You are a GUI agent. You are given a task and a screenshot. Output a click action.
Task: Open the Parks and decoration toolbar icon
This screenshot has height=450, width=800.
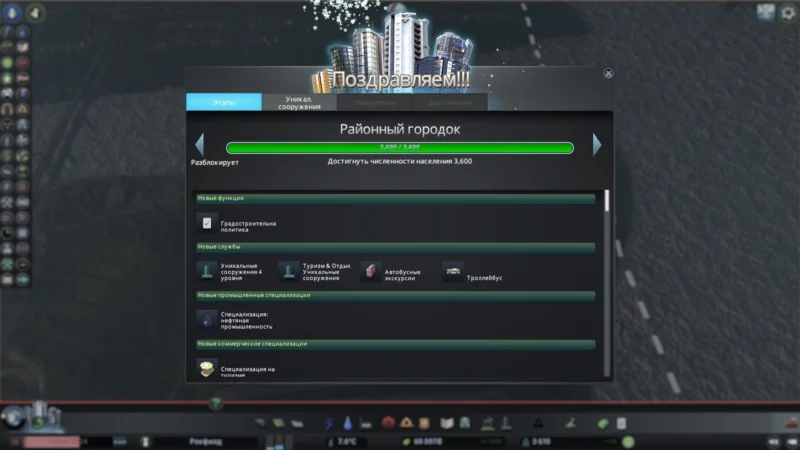pyautogui.click(x=488, y=423)
